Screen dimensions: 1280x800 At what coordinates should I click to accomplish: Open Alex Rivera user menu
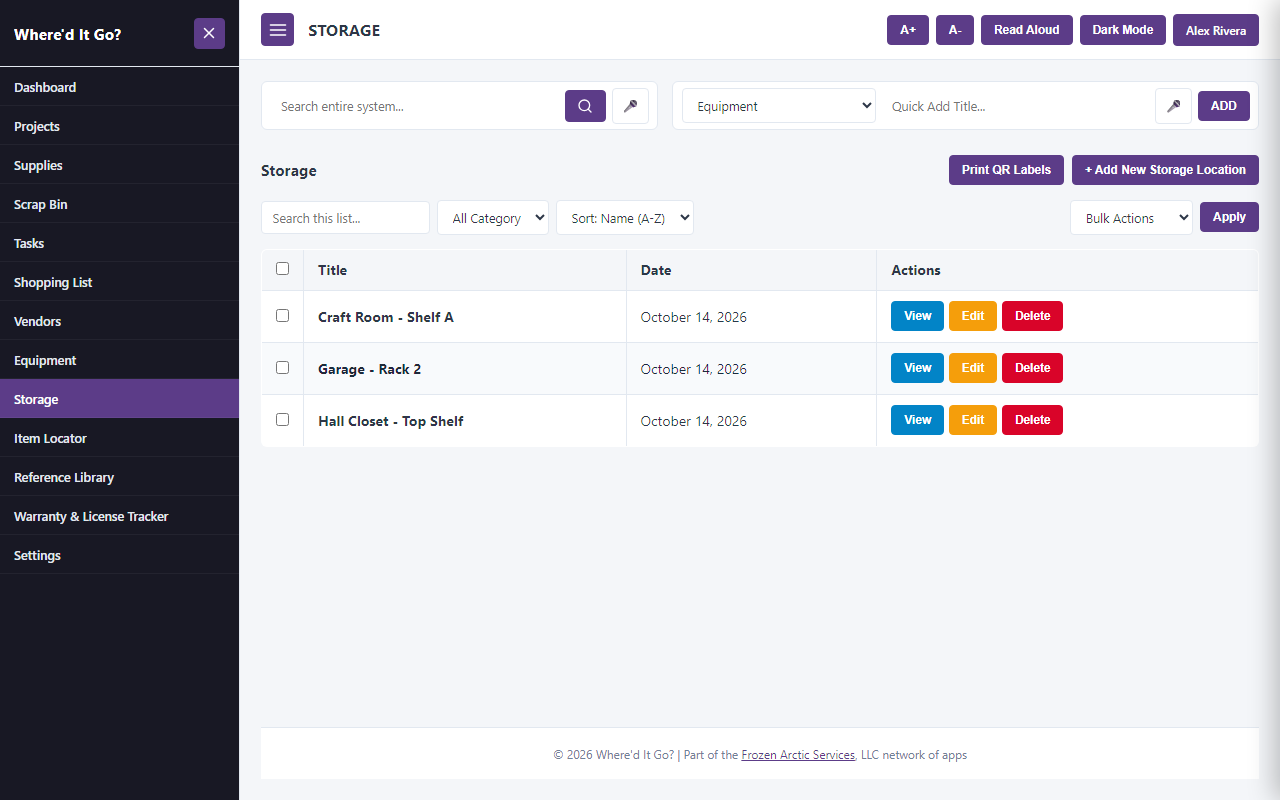[x=1216, y=30]
